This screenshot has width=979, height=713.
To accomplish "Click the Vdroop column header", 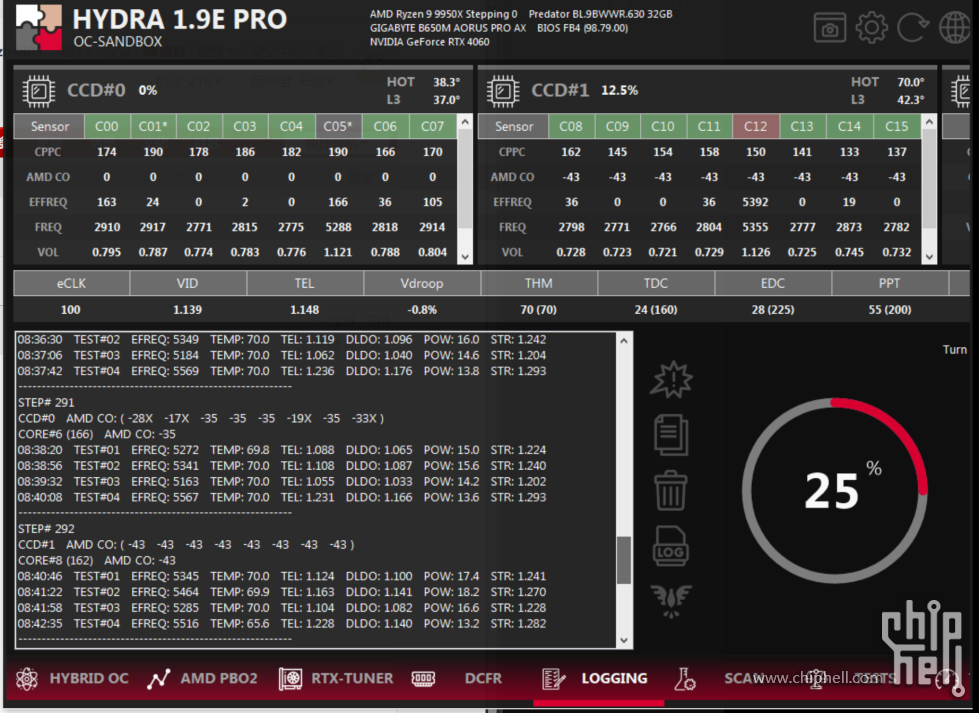I will (422, 283).
